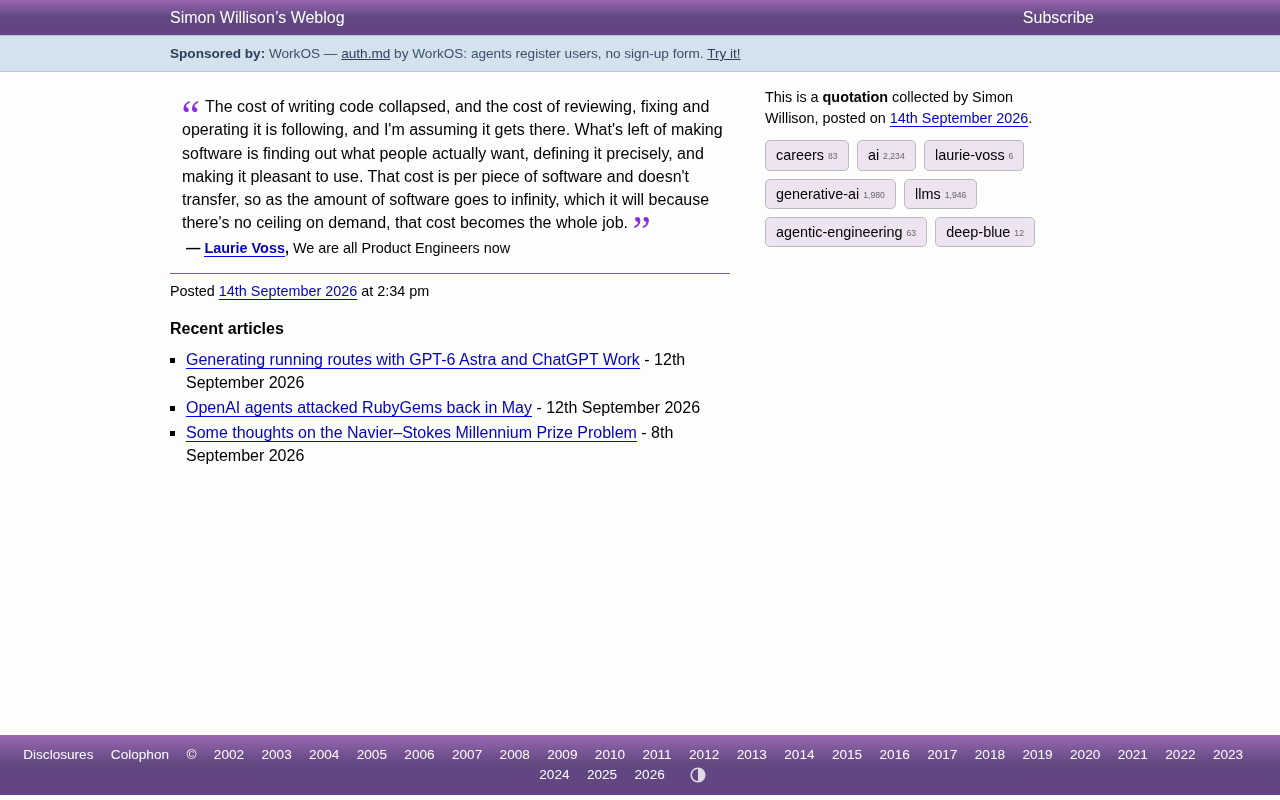This screenshot has height=800, width=1280.
Task: Go to the 2020 archive
Action: (x=1085, y=755)
